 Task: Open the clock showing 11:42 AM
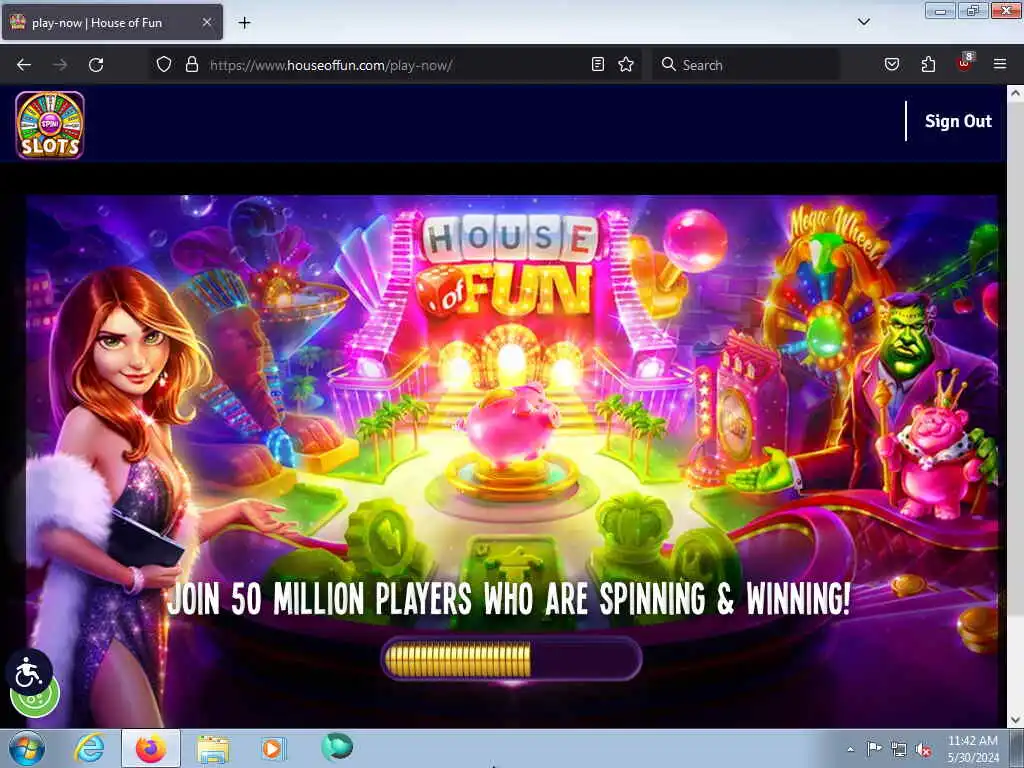973,749
